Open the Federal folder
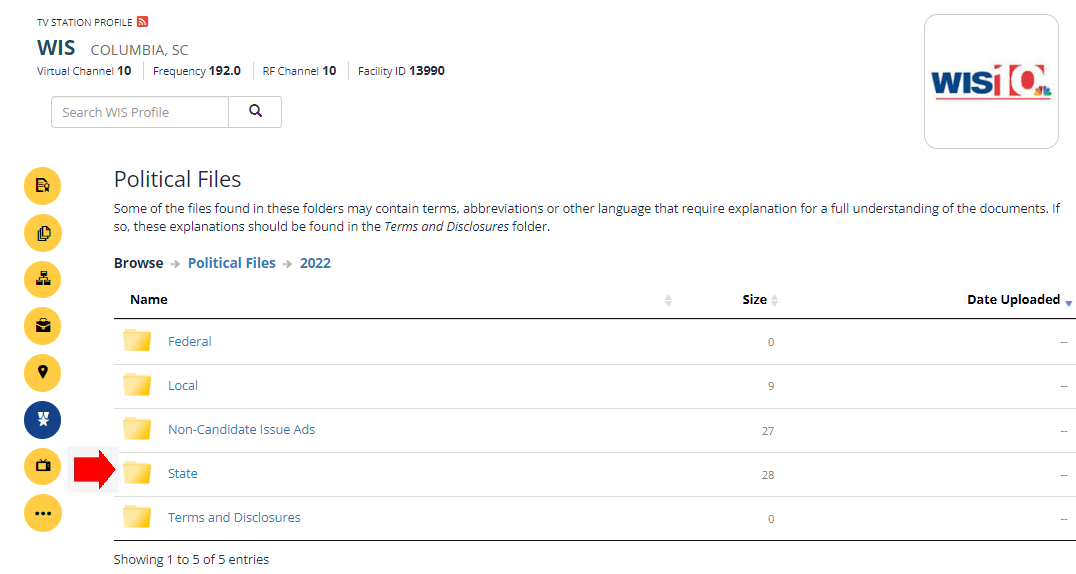The height and width of the screenshot is (574, 1076). pyautogui.click(x=189, y=342)
